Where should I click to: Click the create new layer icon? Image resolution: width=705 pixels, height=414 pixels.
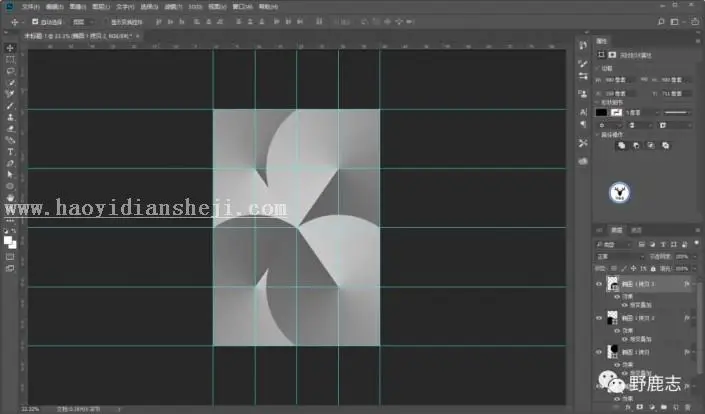(676, 407)
